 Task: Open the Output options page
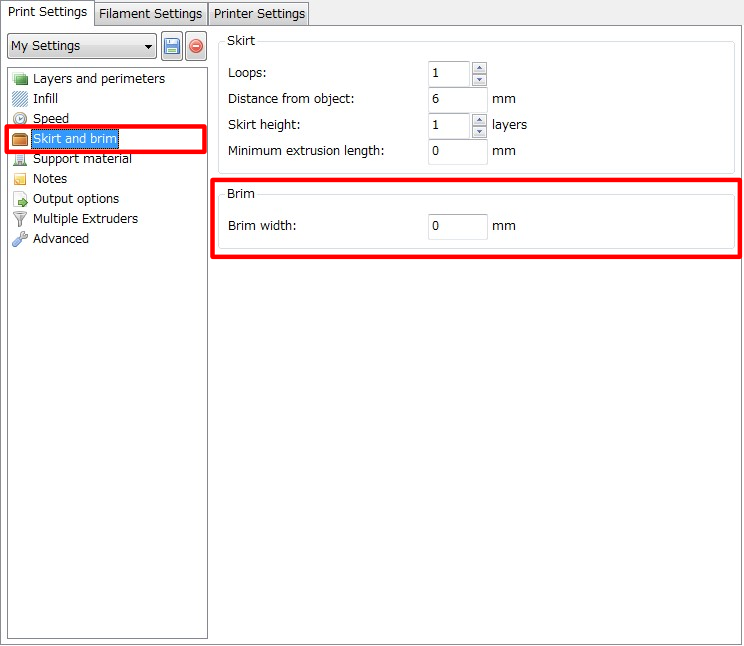pos(76,199)
